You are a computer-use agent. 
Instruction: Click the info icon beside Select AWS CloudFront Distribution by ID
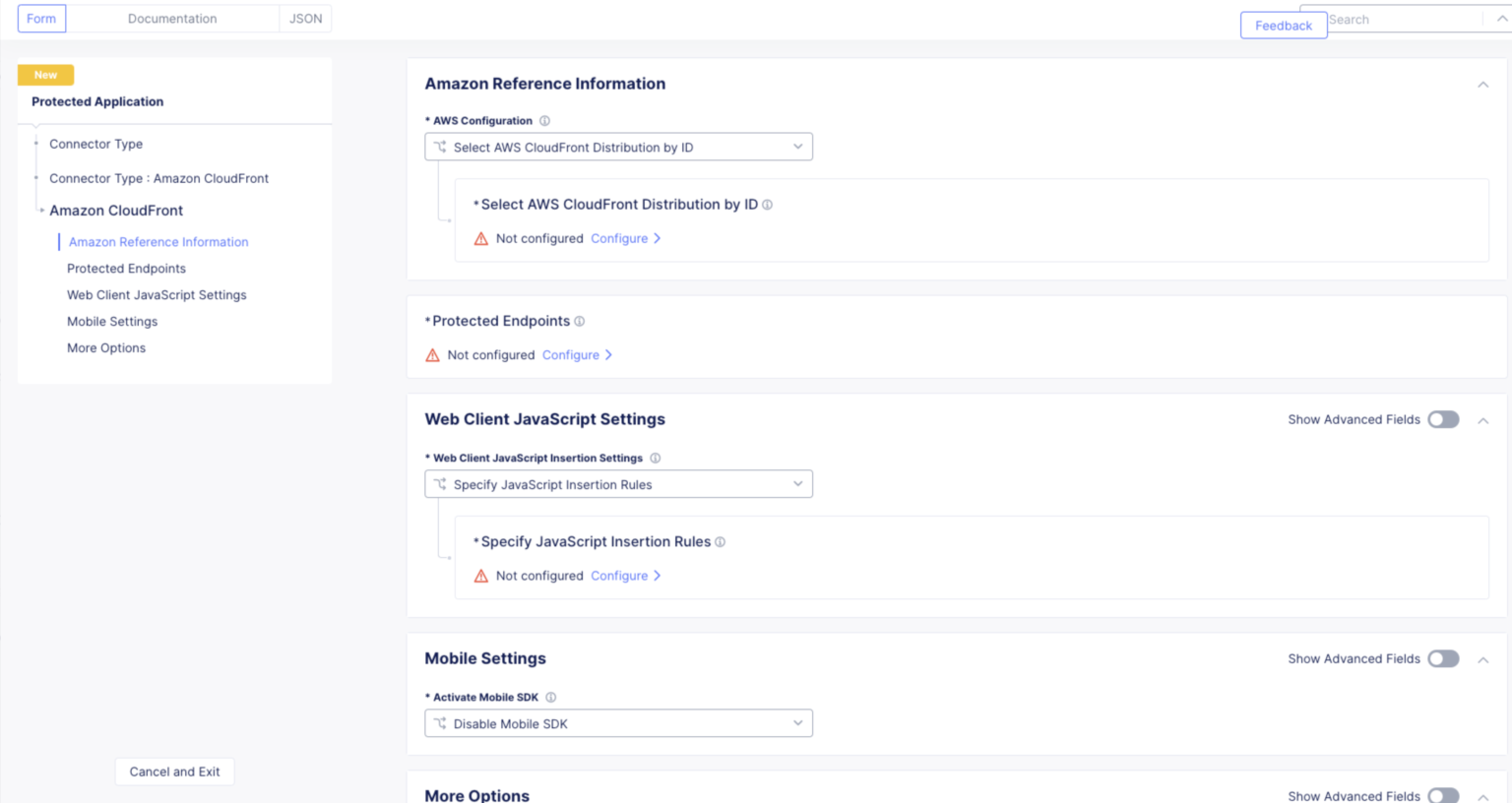coord(768,205)
